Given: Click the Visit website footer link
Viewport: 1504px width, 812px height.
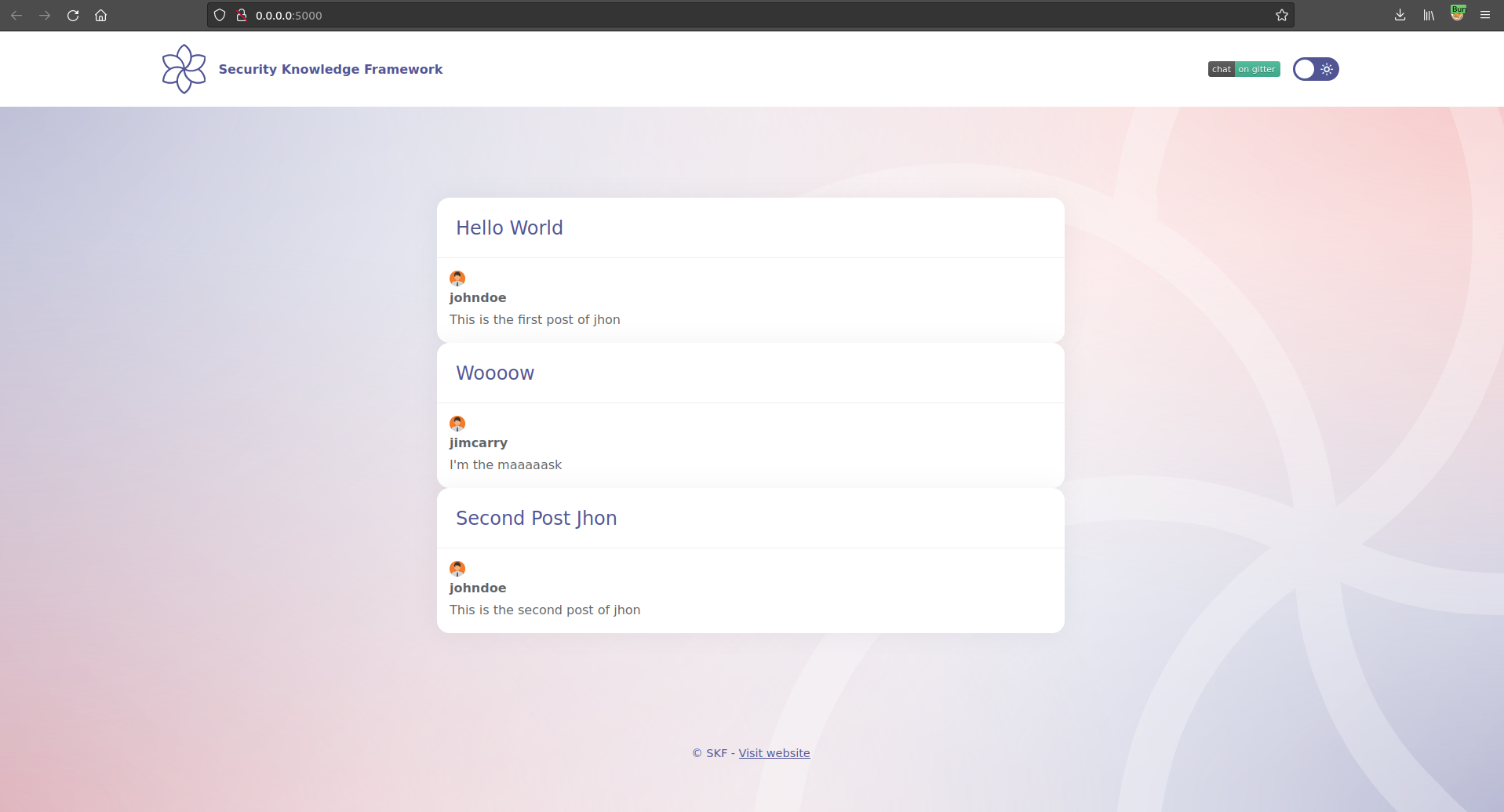Looking at the screenshot, I should click(x=774, y=753).
